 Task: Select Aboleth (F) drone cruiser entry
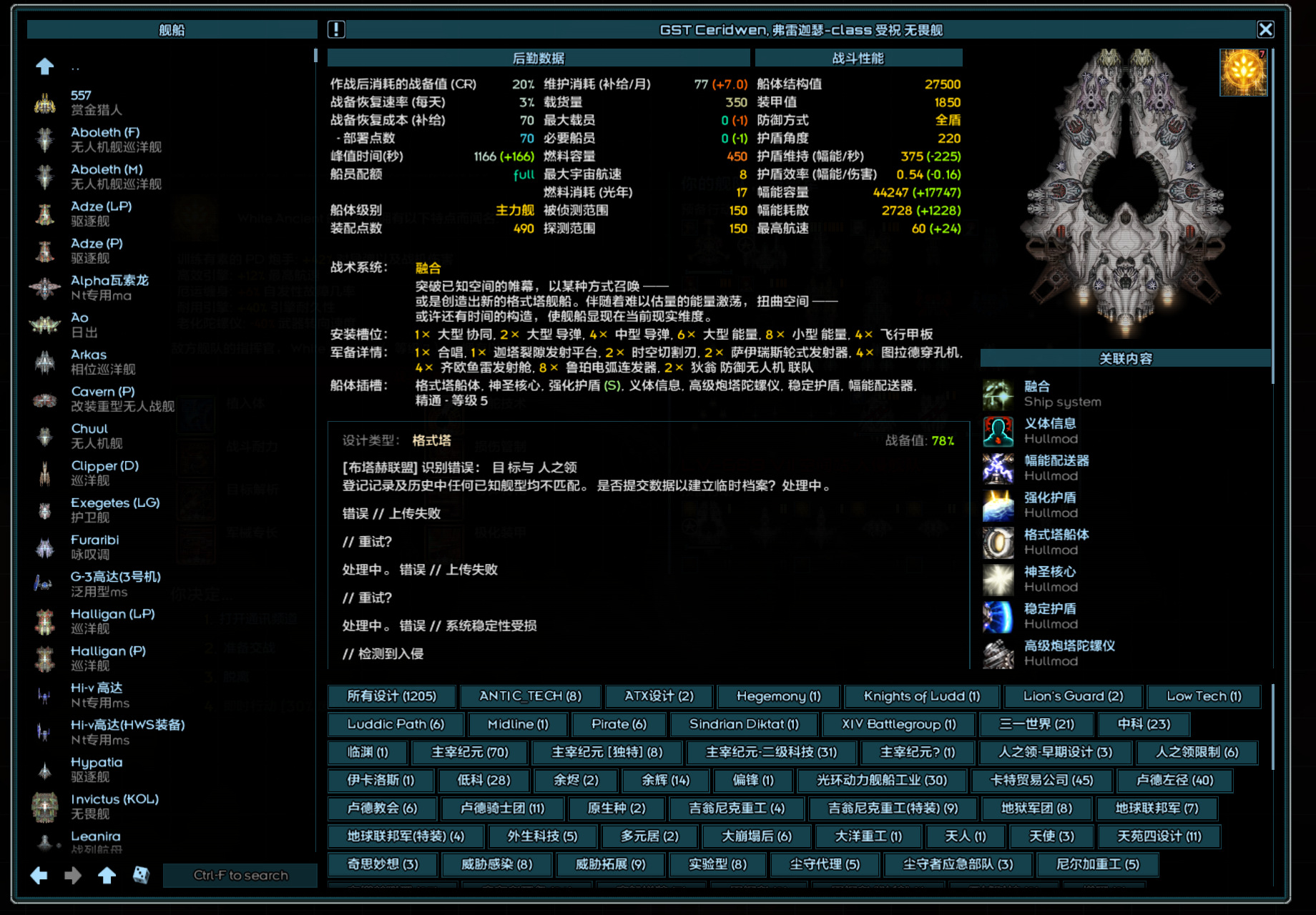pos(105,139)
